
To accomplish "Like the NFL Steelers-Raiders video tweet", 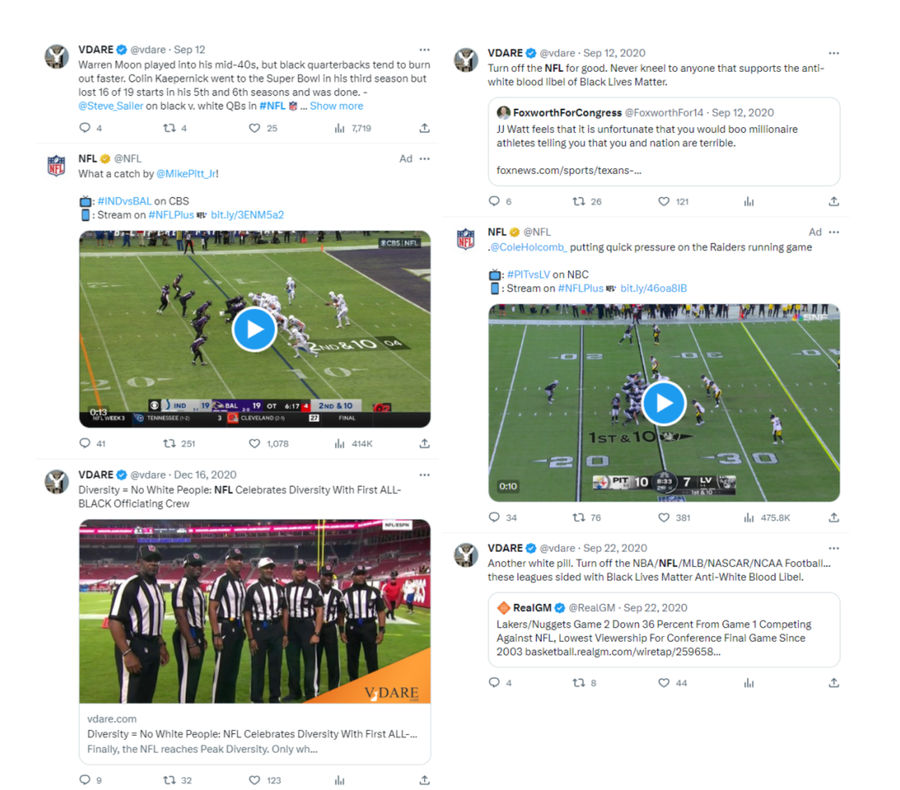I will (664, 517).
